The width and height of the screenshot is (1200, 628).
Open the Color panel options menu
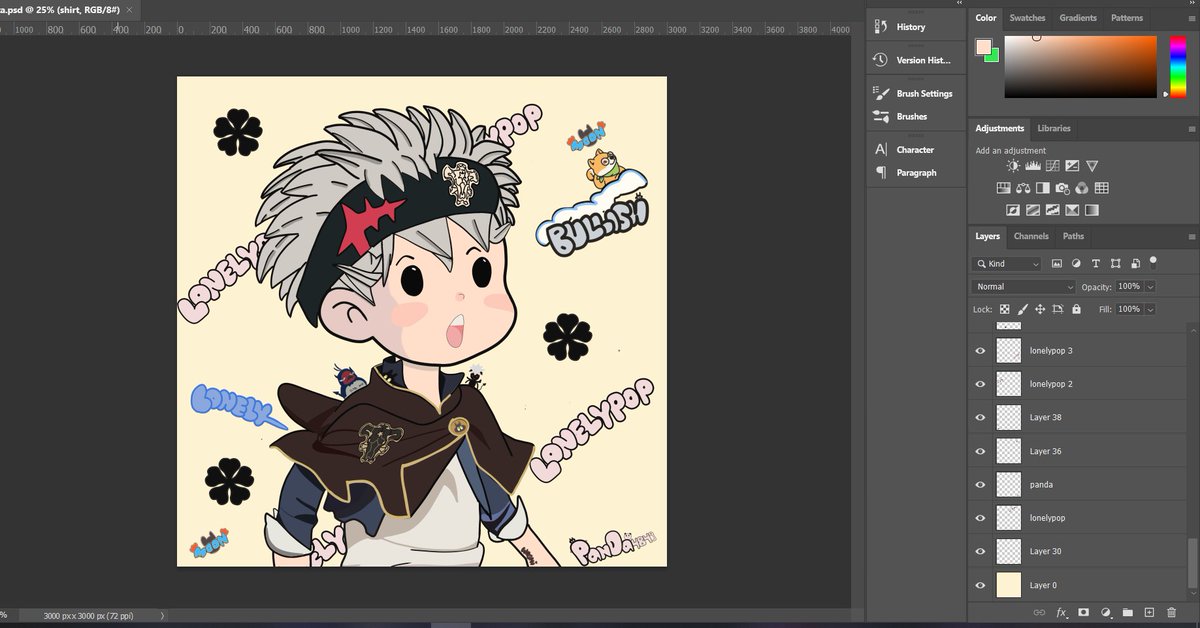coord(1192,18)
